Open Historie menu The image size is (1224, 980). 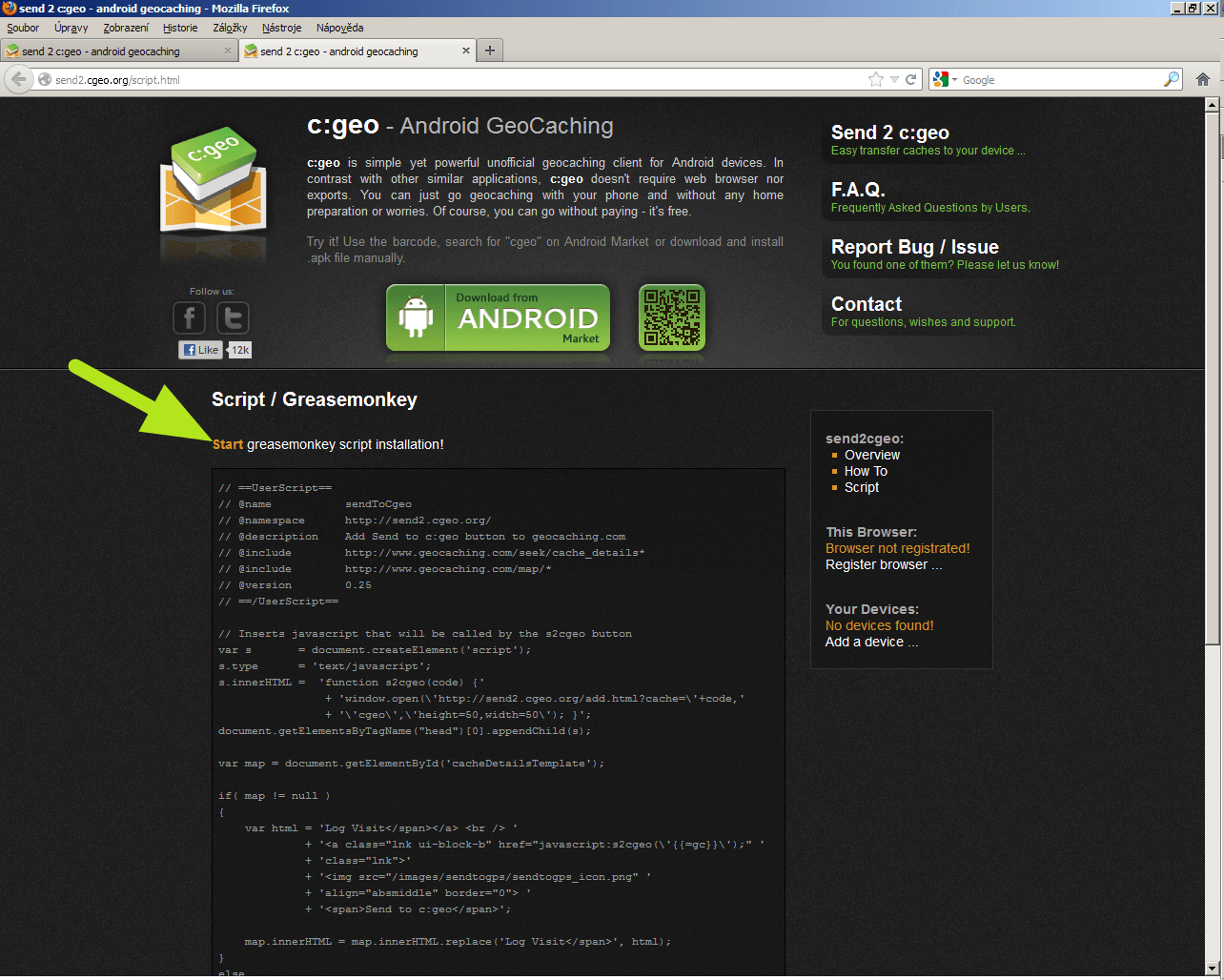[x=180, y=28]
